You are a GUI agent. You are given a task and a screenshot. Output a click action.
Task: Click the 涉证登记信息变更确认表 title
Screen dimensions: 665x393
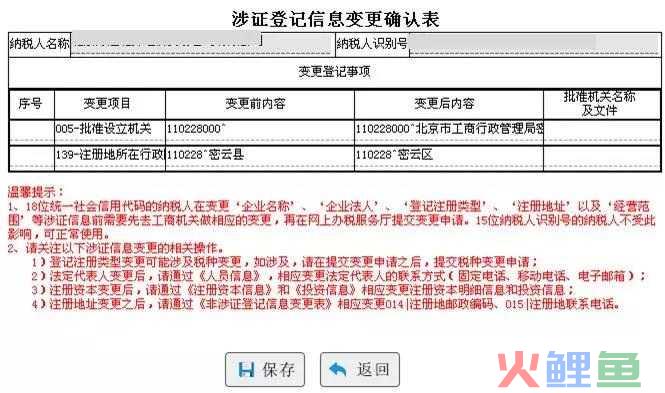coord(335,19)
